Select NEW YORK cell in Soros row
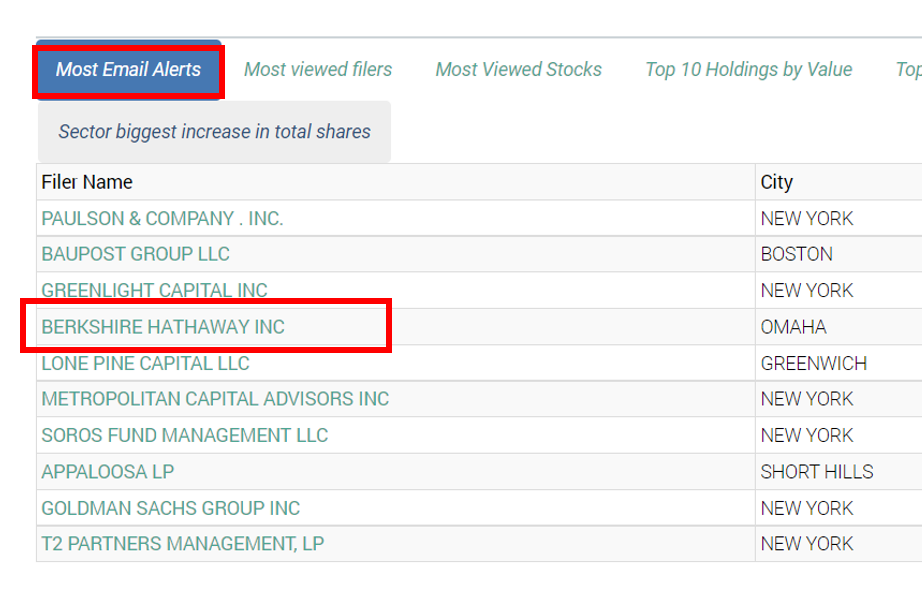Viewport: 922px width, 595px height. (x=839, y=436)
